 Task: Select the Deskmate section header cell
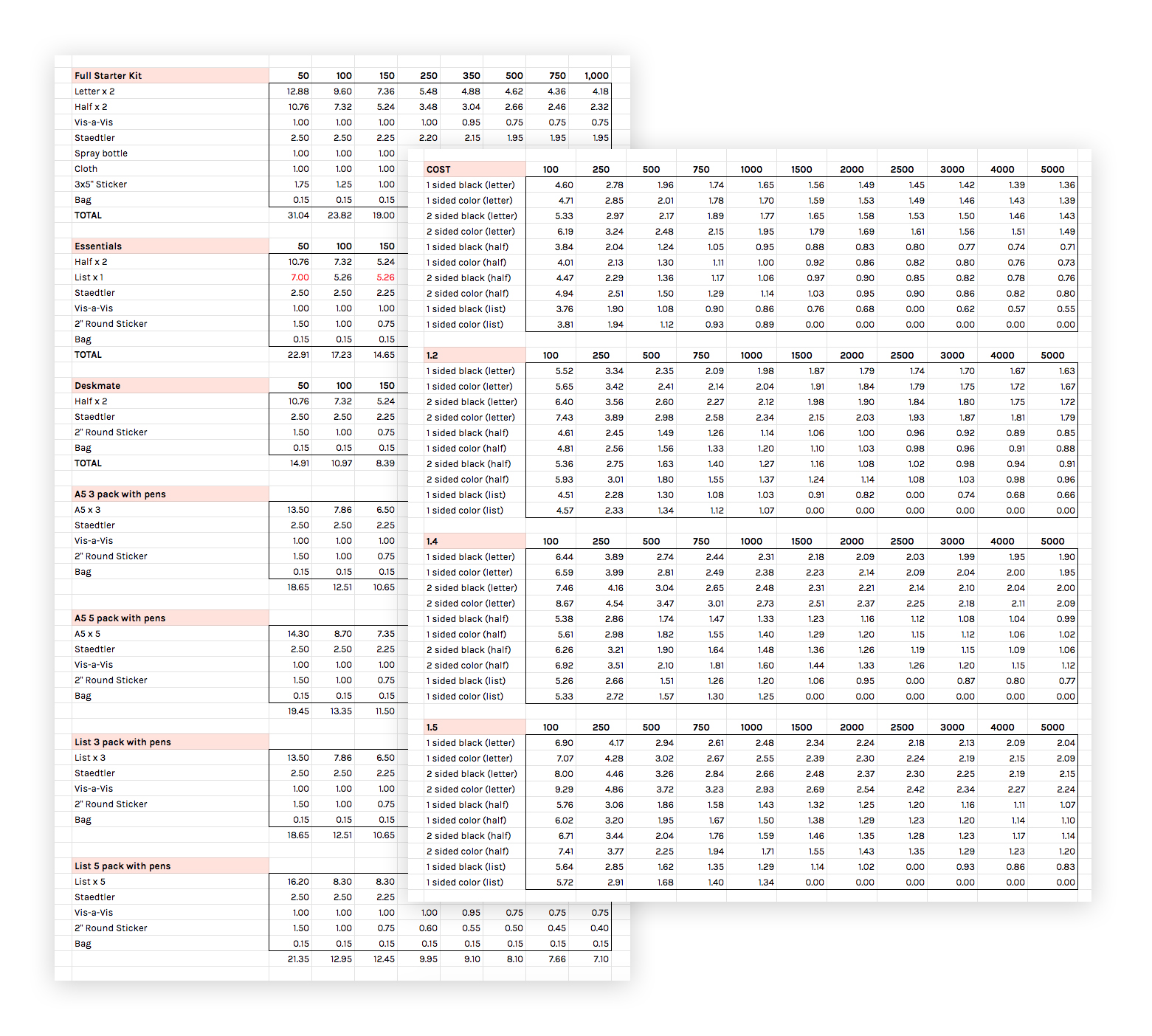(x=170, y=385)
